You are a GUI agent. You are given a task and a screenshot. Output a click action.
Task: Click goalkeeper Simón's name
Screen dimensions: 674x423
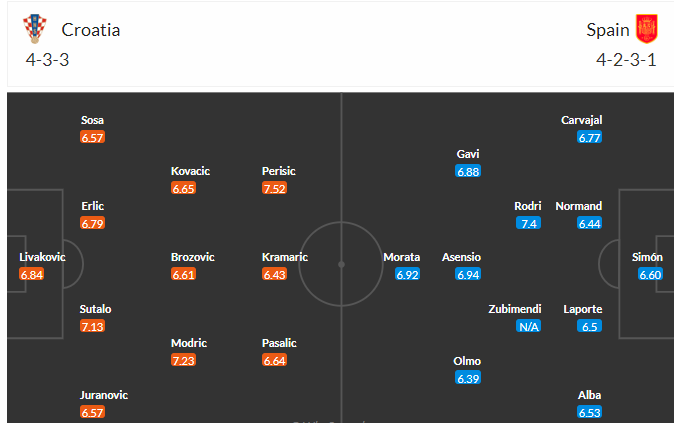click(647, 257)
